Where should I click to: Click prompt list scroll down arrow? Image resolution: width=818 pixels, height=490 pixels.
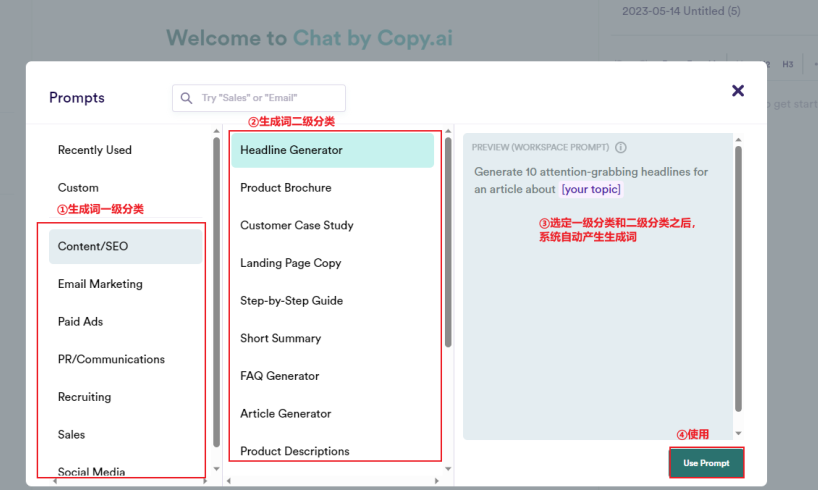pyautogui.click(x=448, y=469)
